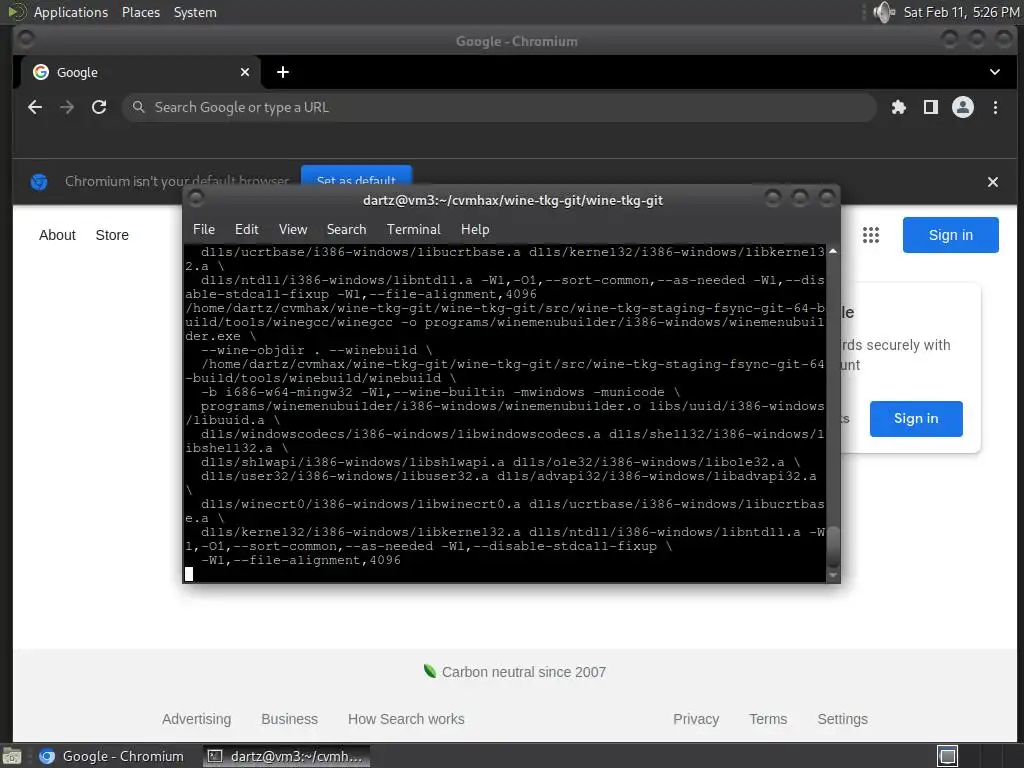This screenshot has width=1024, height=768.
Task: Open the Chromium profile avatar
Action: 963,107
